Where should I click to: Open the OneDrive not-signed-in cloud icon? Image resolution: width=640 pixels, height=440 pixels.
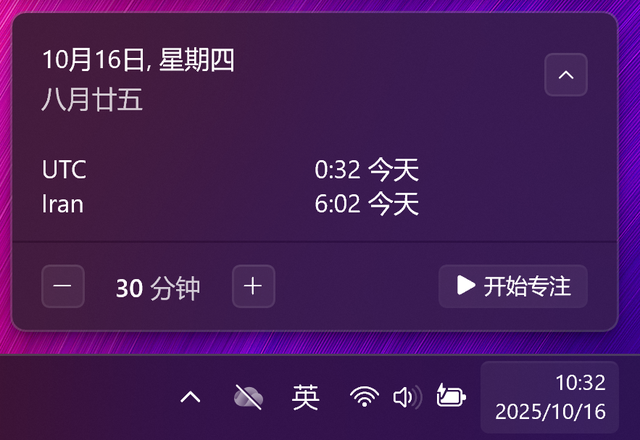pyautogui.click(x=248, y=397)
